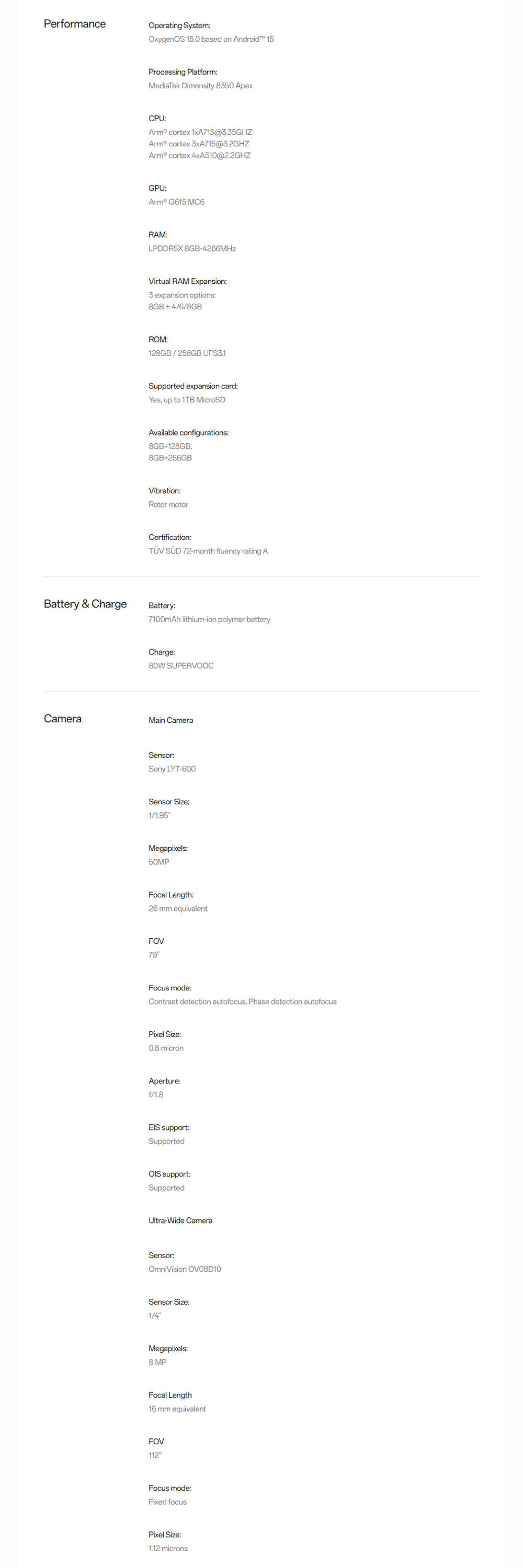Click the Sony LYT-600 sensor value
523x1568 pixels.
click(172, 769)
